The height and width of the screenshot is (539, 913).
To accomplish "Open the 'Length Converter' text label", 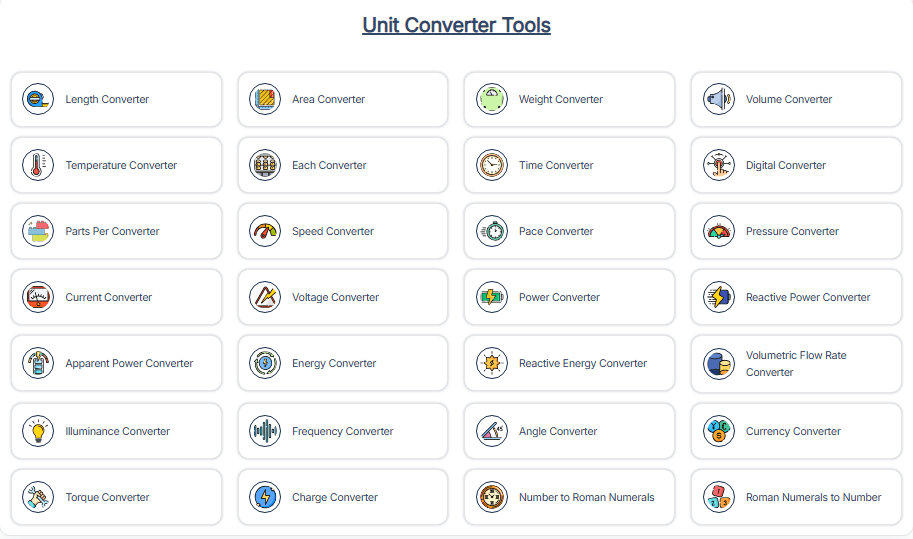I will (x=107, y=100).
